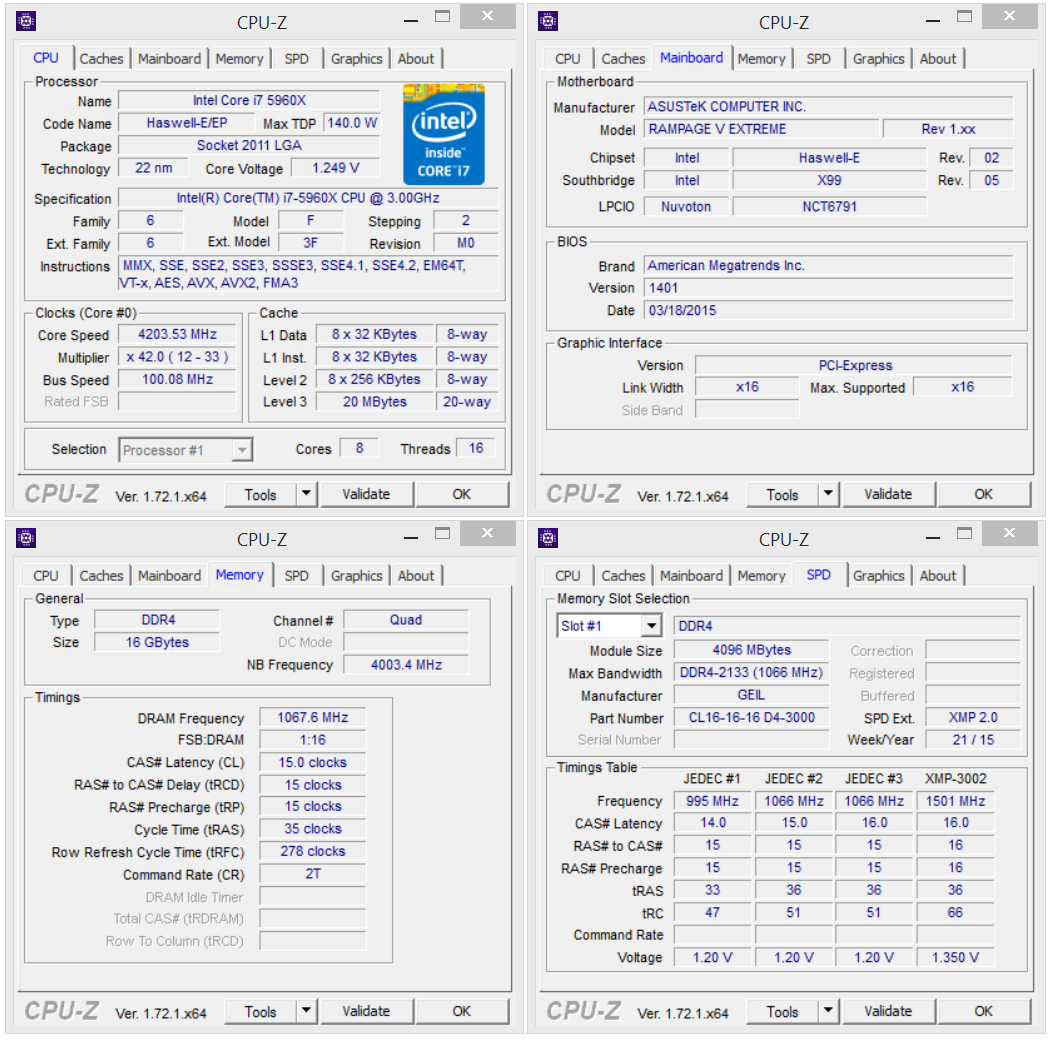Click graphic interface version PCI-Express
Screen dimensions: 1050x1041
point(854,366)
